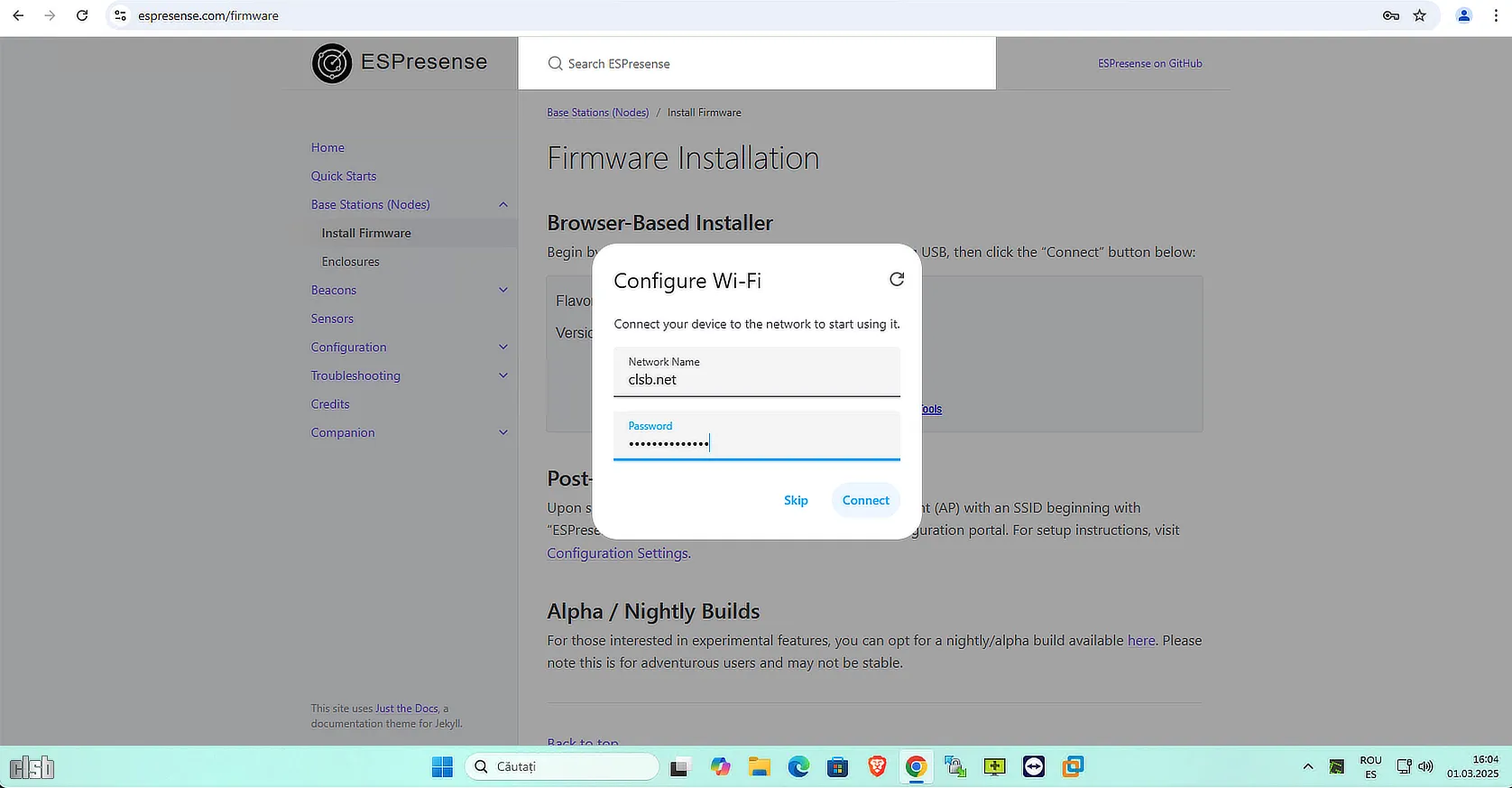The image size is (1512, 788).
Task: Click Skip in the Wi-Fi dialog
Action: (x=796, y=500)
